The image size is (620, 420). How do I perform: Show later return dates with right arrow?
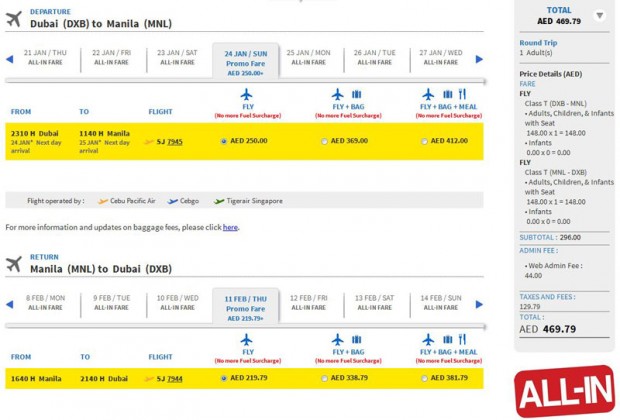pos(479,305)
